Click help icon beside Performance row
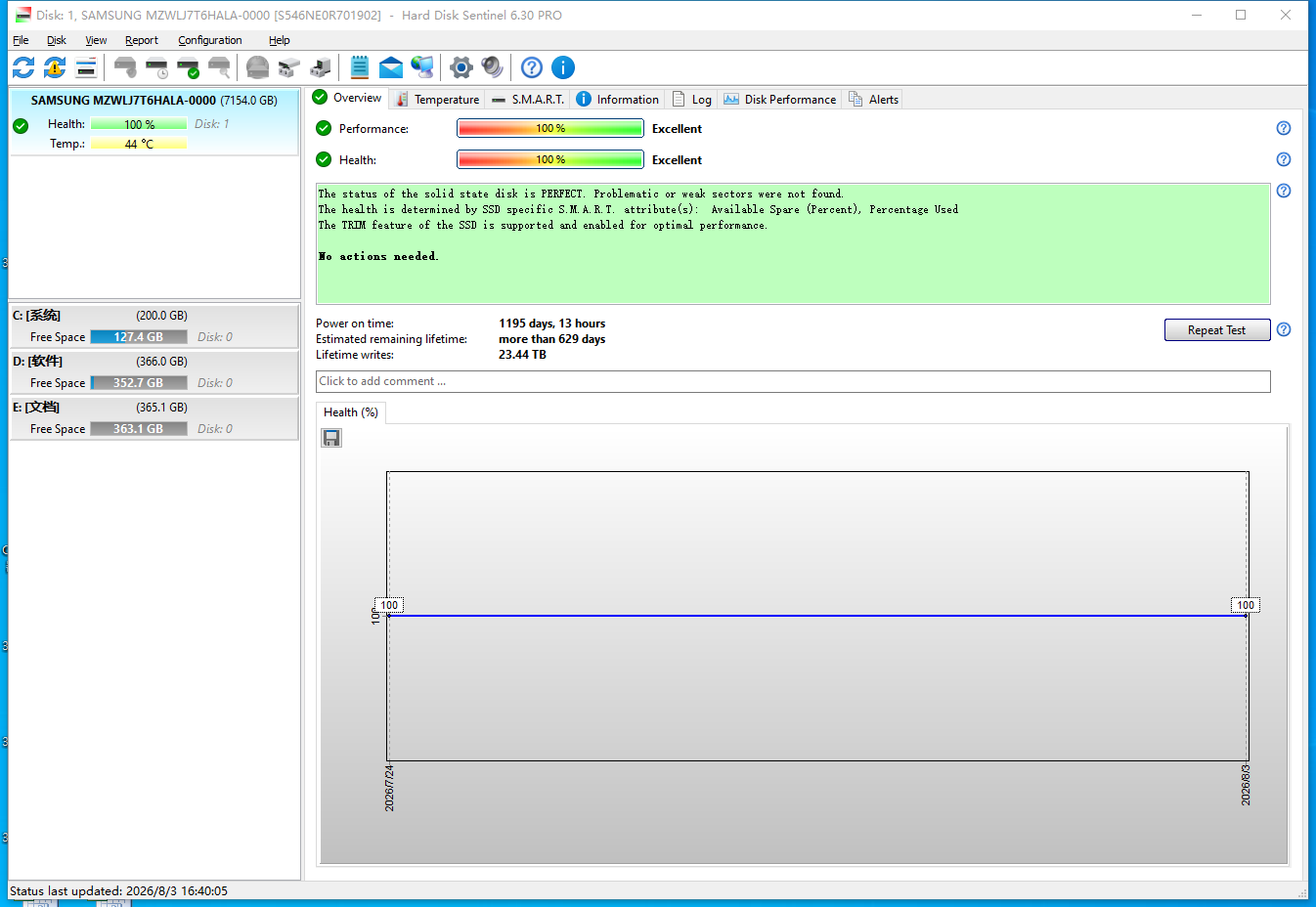This screenshot has height=907, width=1316. [1284, 128]
